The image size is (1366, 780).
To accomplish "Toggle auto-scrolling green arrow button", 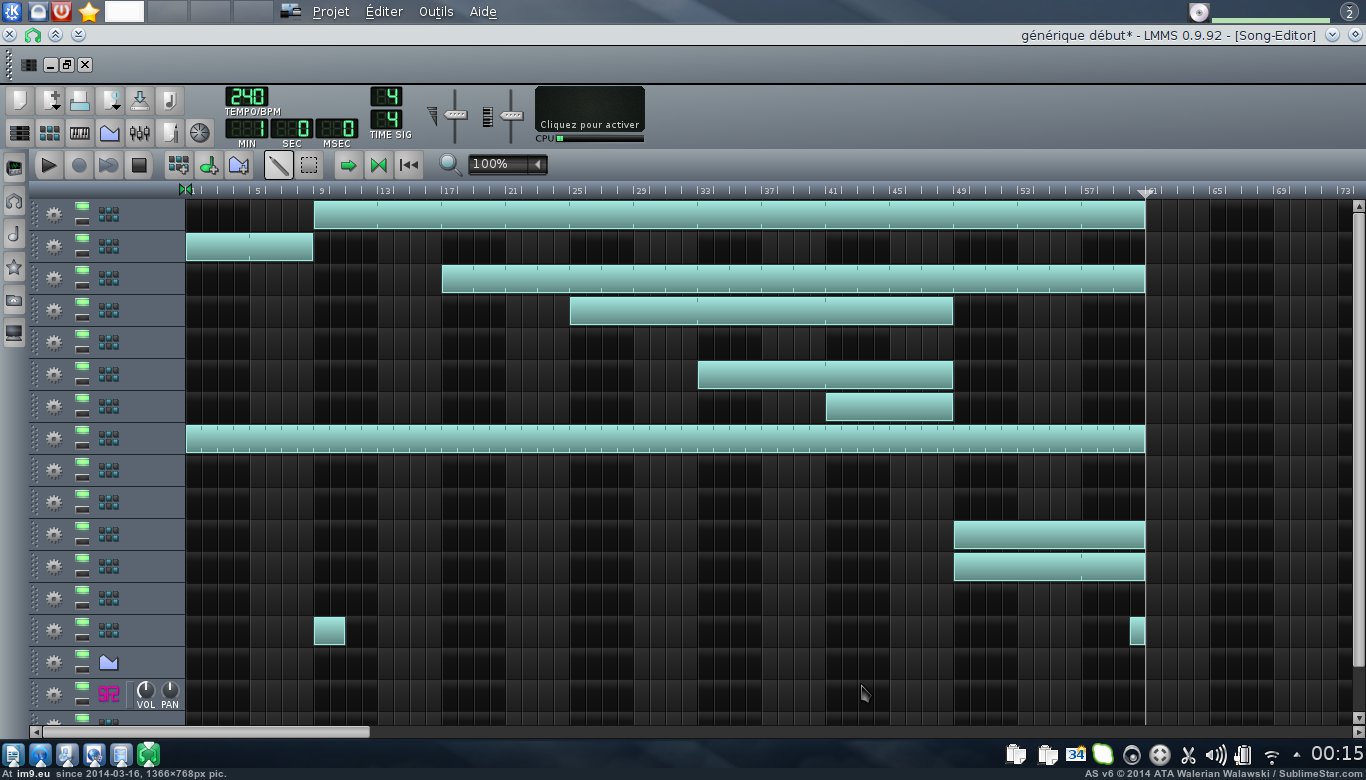I will tap(348, 165).
